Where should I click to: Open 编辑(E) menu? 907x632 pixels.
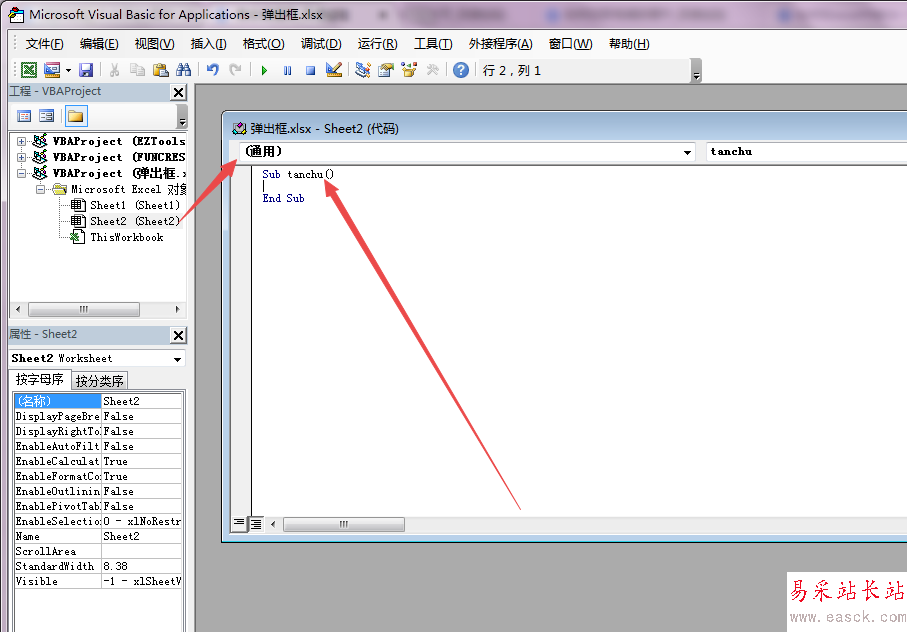(99, 44)
